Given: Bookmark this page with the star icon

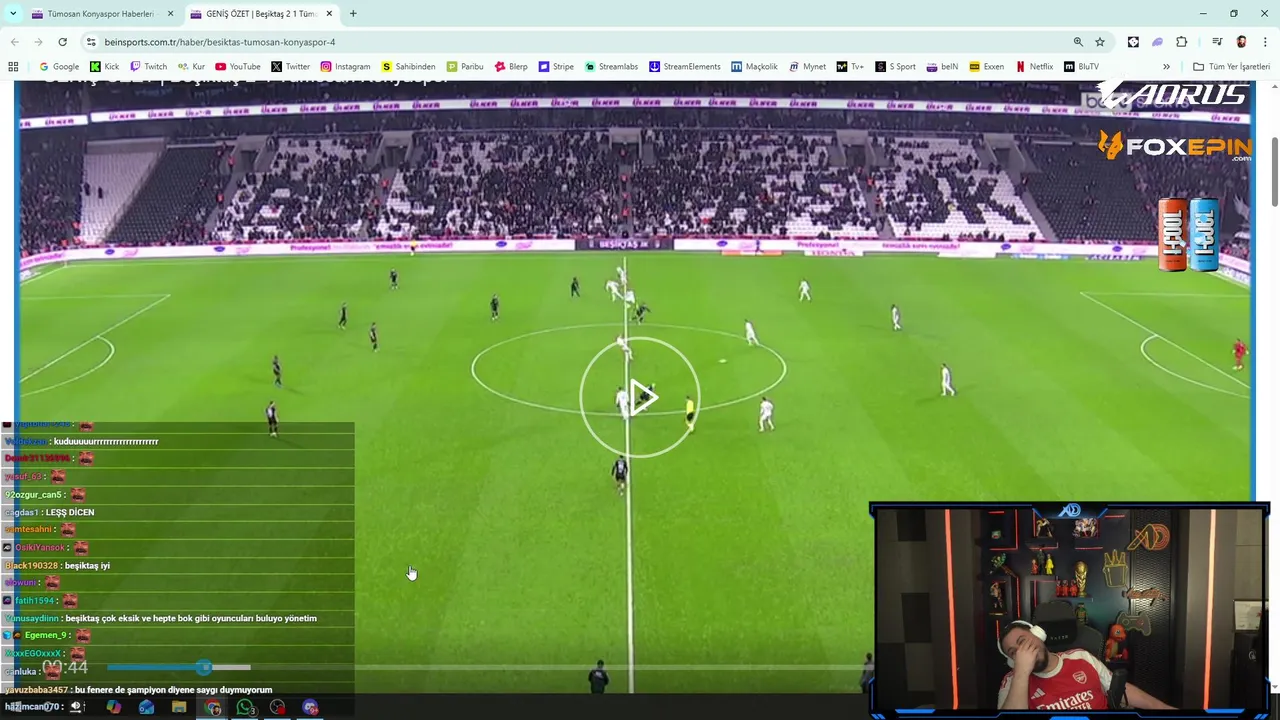Looking at the screenshot, I should pos(1100,42).
